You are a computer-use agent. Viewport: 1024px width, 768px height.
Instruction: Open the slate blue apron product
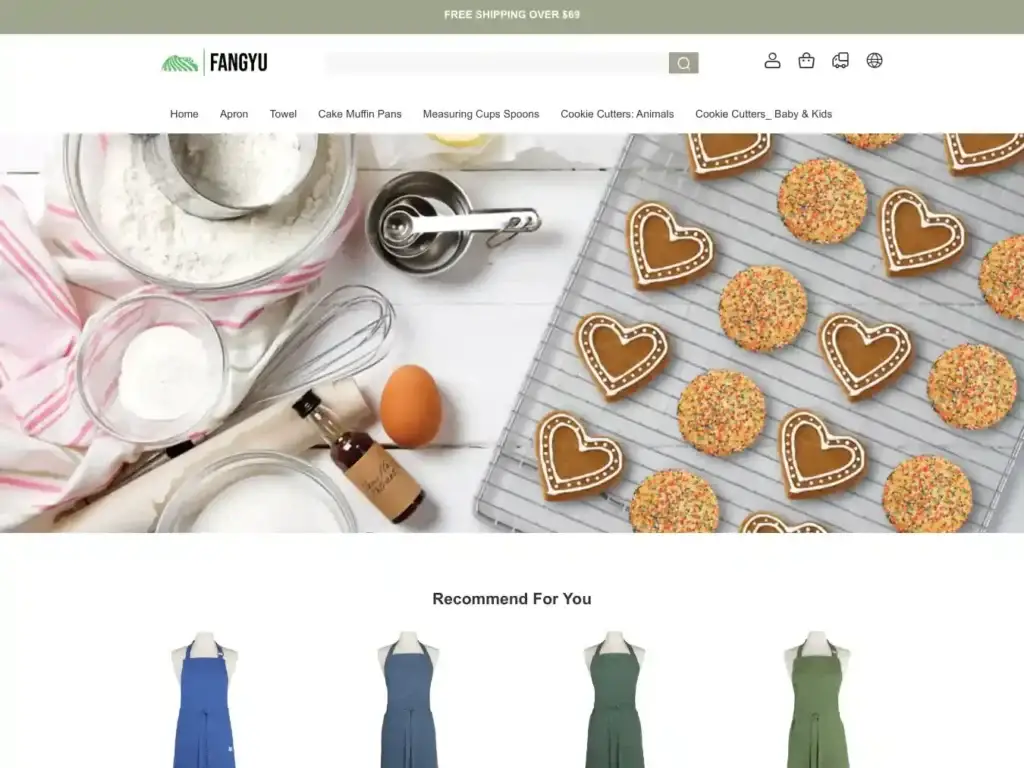[409, 699]
